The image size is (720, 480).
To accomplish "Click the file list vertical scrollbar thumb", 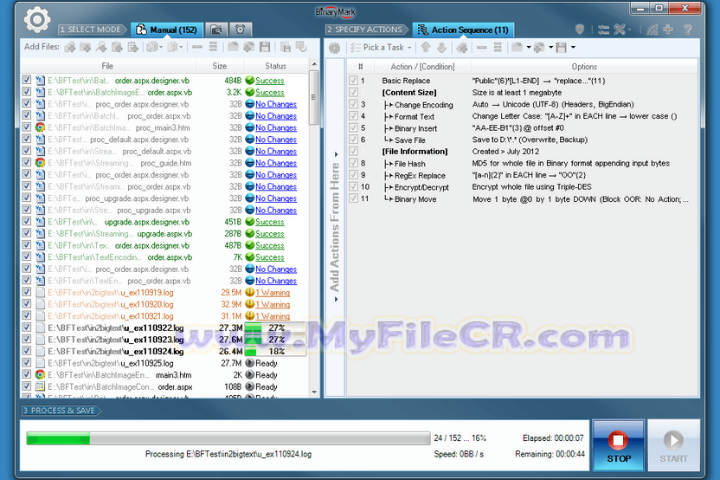I will tap(315, 97).
